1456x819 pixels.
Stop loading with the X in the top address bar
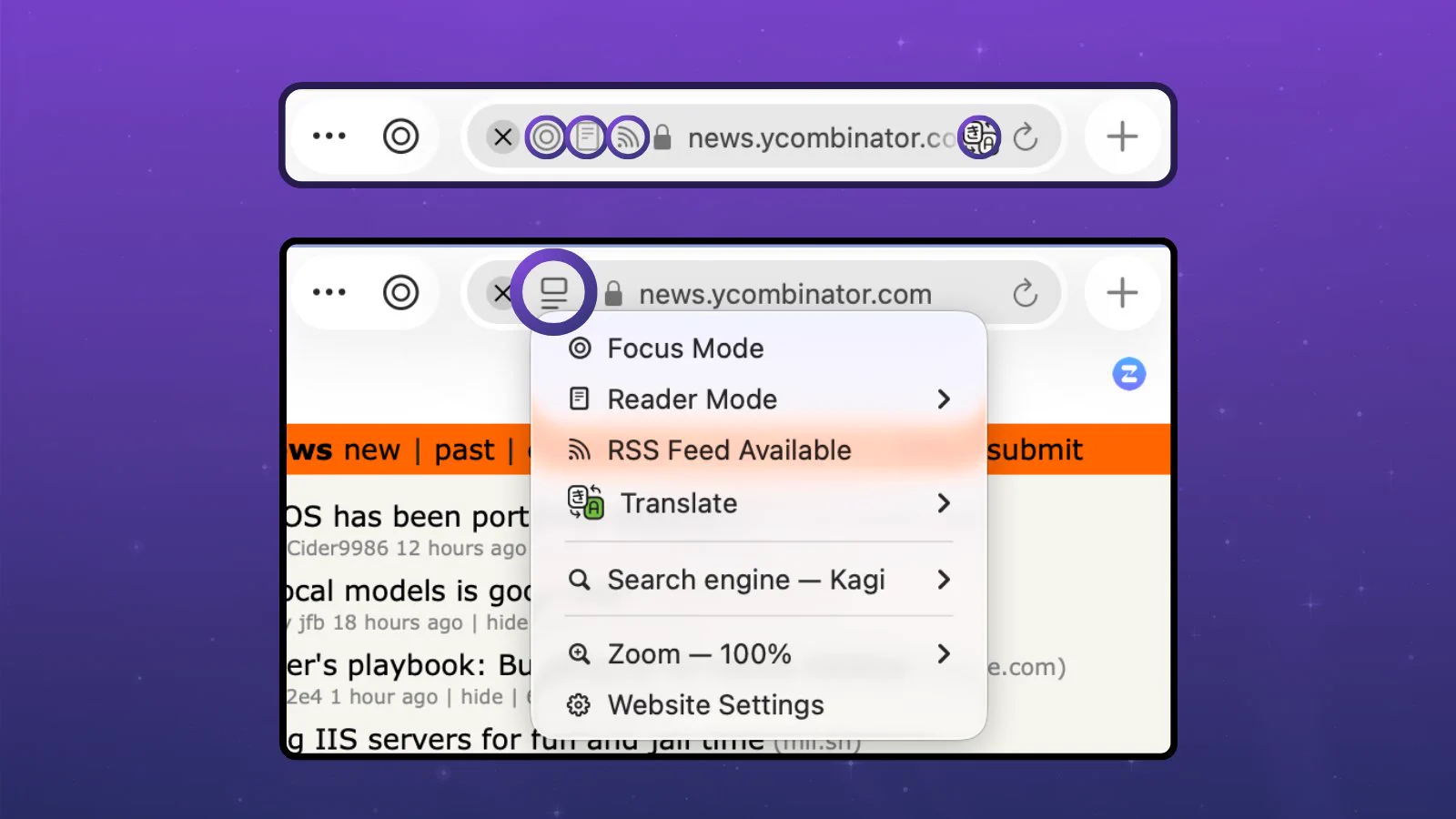pyautogui.click(x=502, y=137)
